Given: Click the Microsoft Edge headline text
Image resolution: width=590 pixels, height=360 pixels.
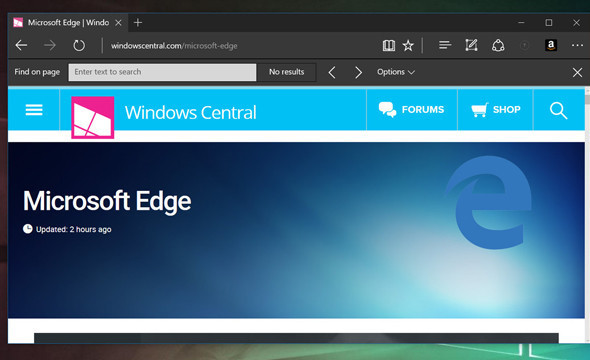Looking at the screenshot, I should point(107,201).
